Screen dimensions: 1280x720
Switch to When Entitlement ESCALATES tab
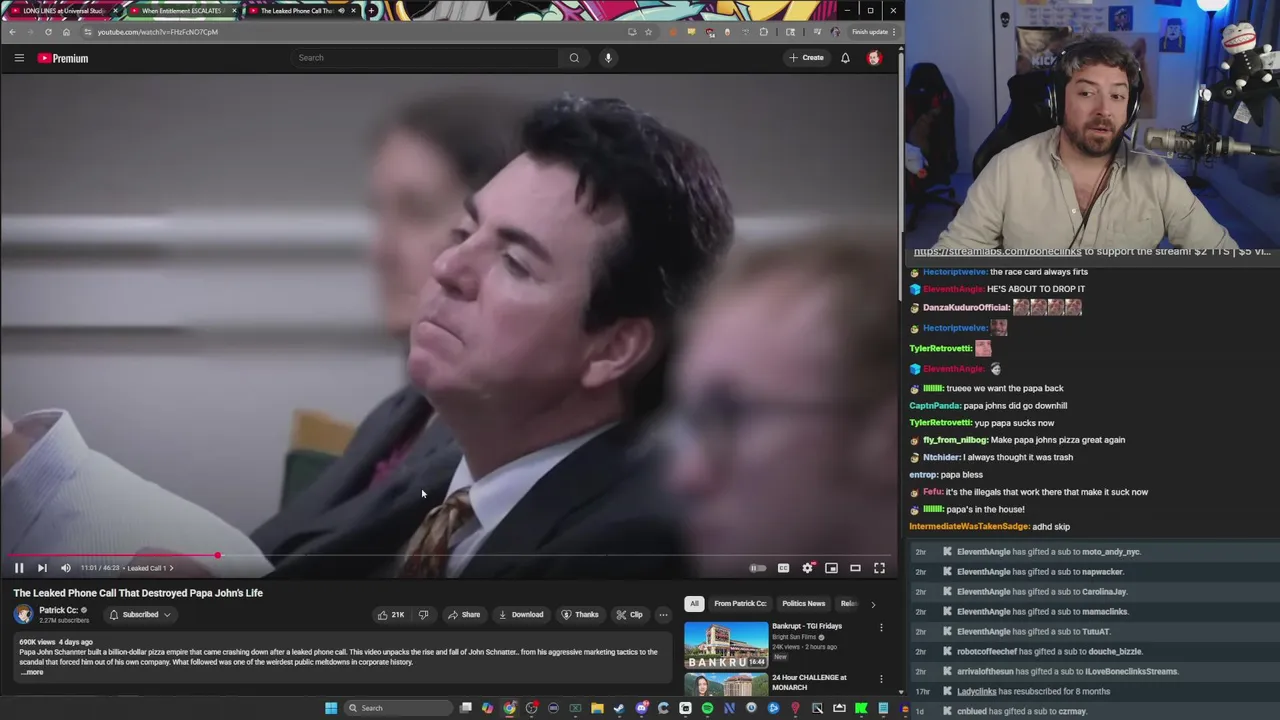180,10
